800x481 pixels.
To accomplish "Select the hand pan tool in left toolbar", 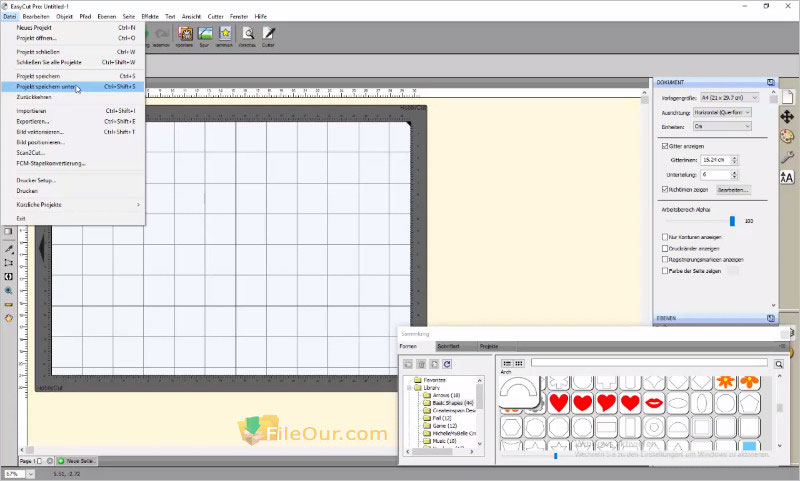I will 9,318.
